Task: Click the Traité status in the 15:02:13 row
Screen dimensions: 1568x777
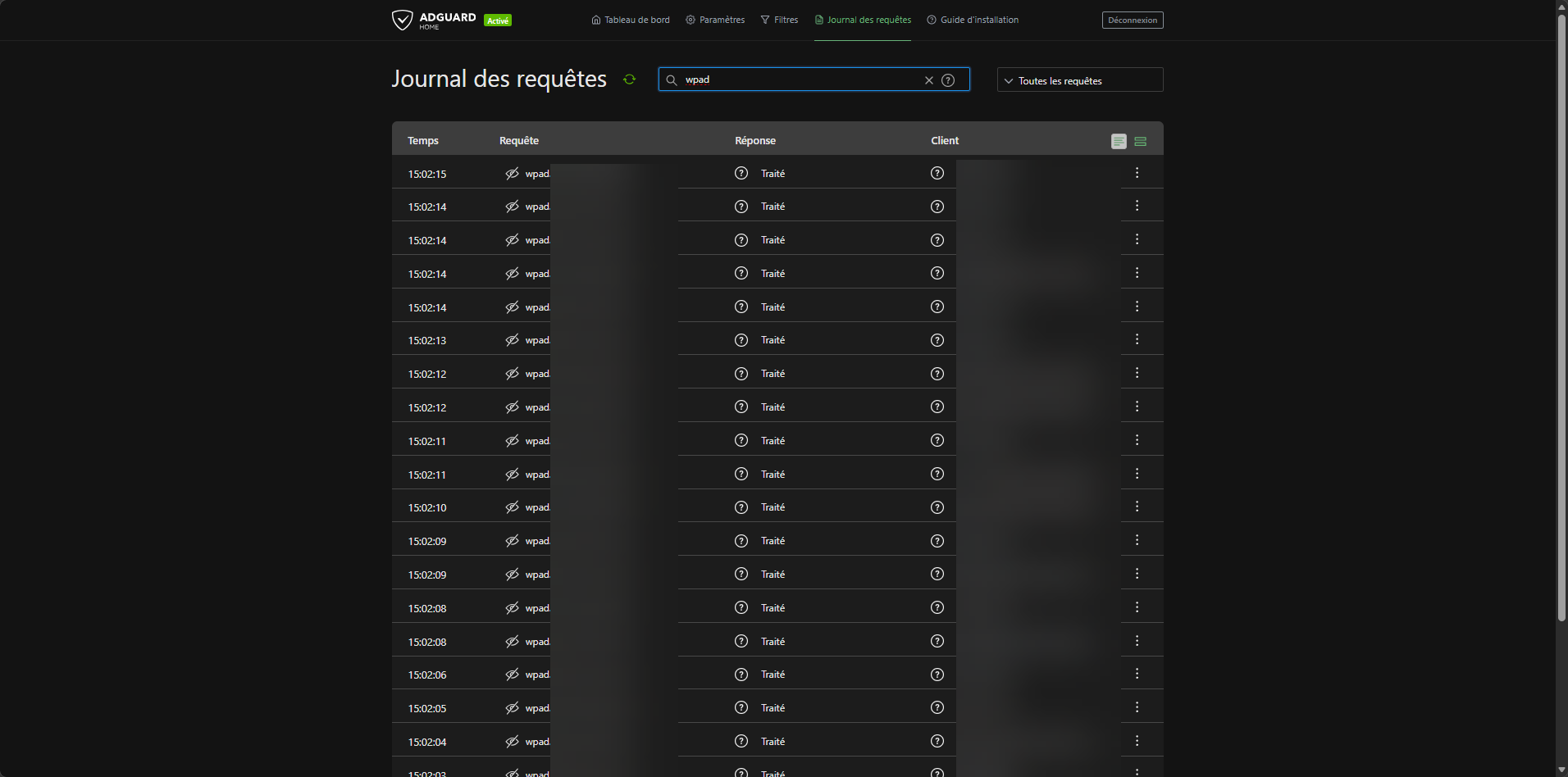Action: (773, 339)
